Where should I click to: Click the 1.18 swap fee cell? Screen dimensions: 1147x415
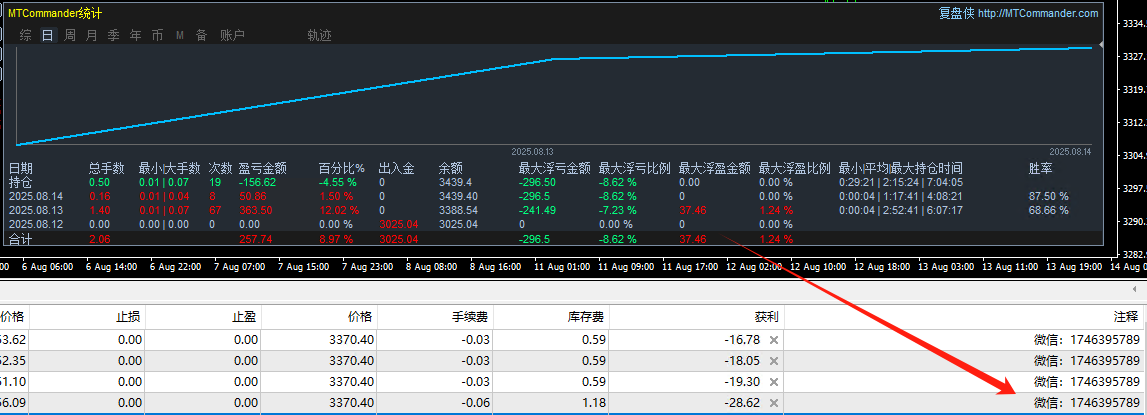pos(592,403)
